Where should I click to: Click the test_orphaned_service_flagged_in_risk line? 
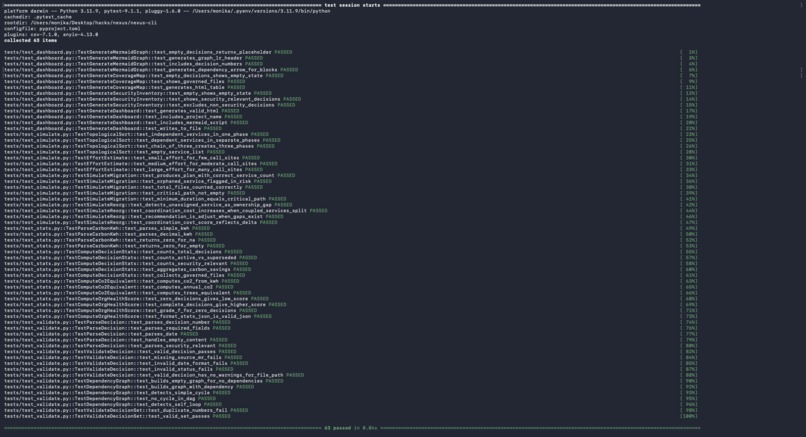138,181
